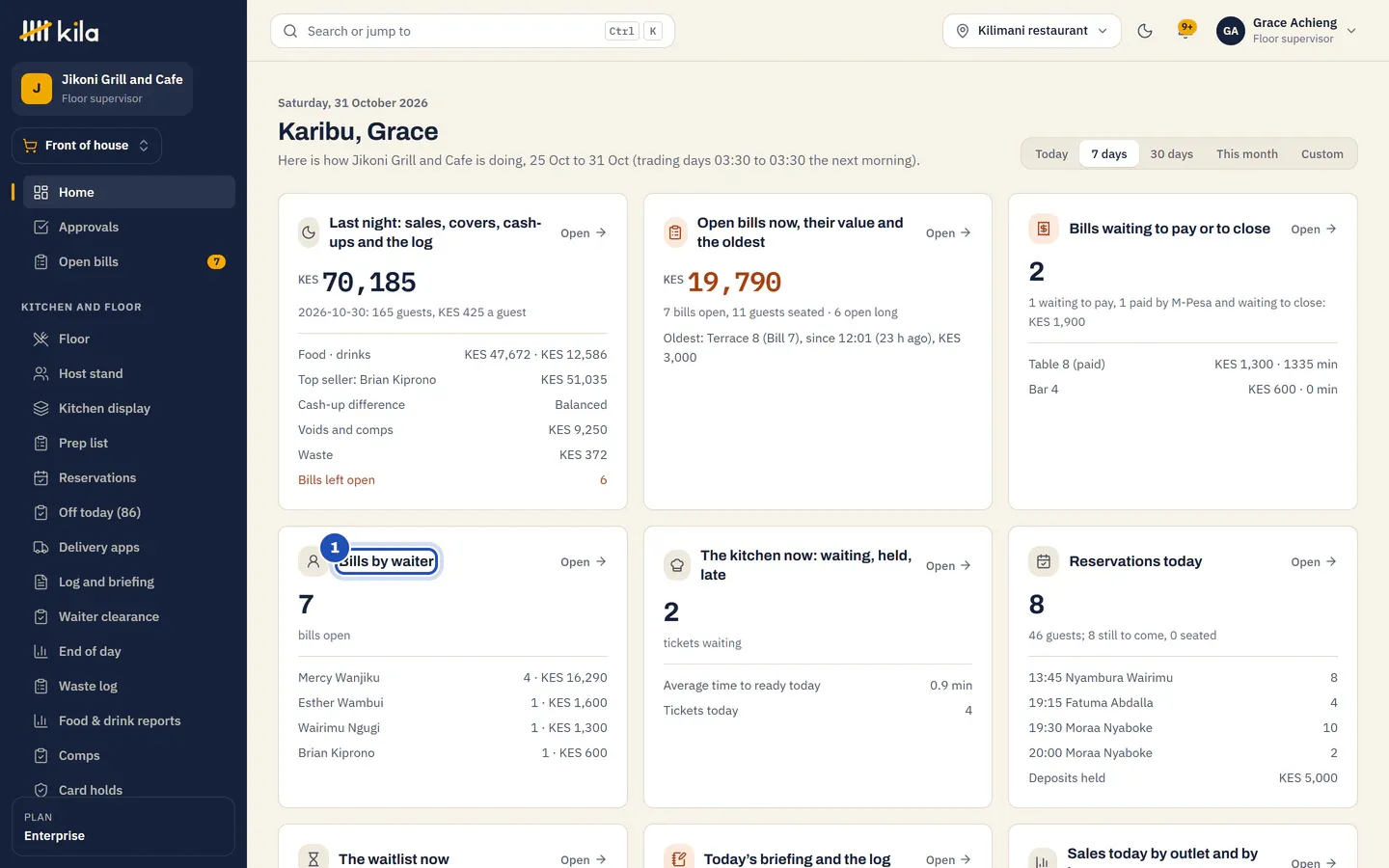The height and width of the screenshot is (868, 1389).
Task: Select the 7 days range tab
Action: 1109,154
